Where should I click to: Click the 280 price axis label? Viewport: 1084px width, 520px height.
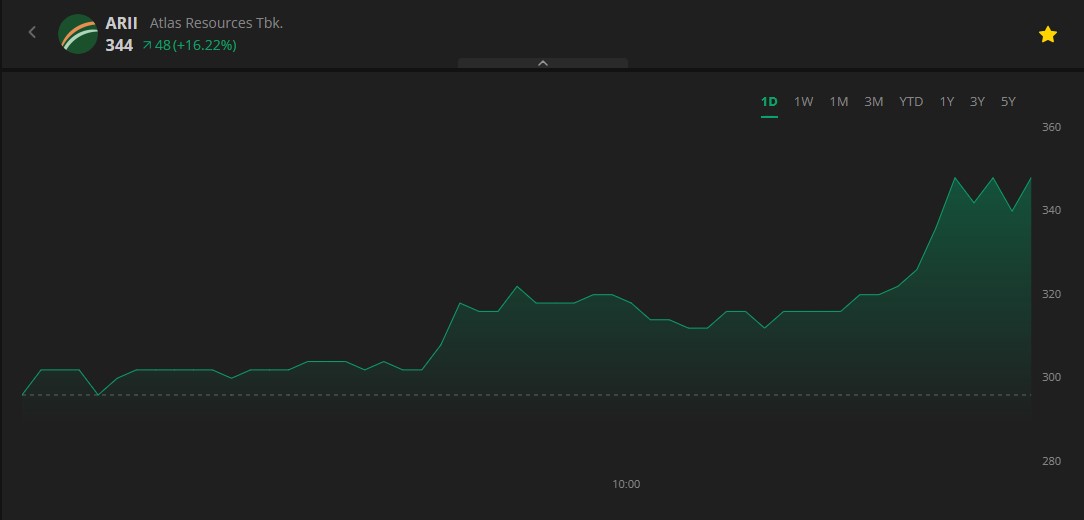[1051, 461]
